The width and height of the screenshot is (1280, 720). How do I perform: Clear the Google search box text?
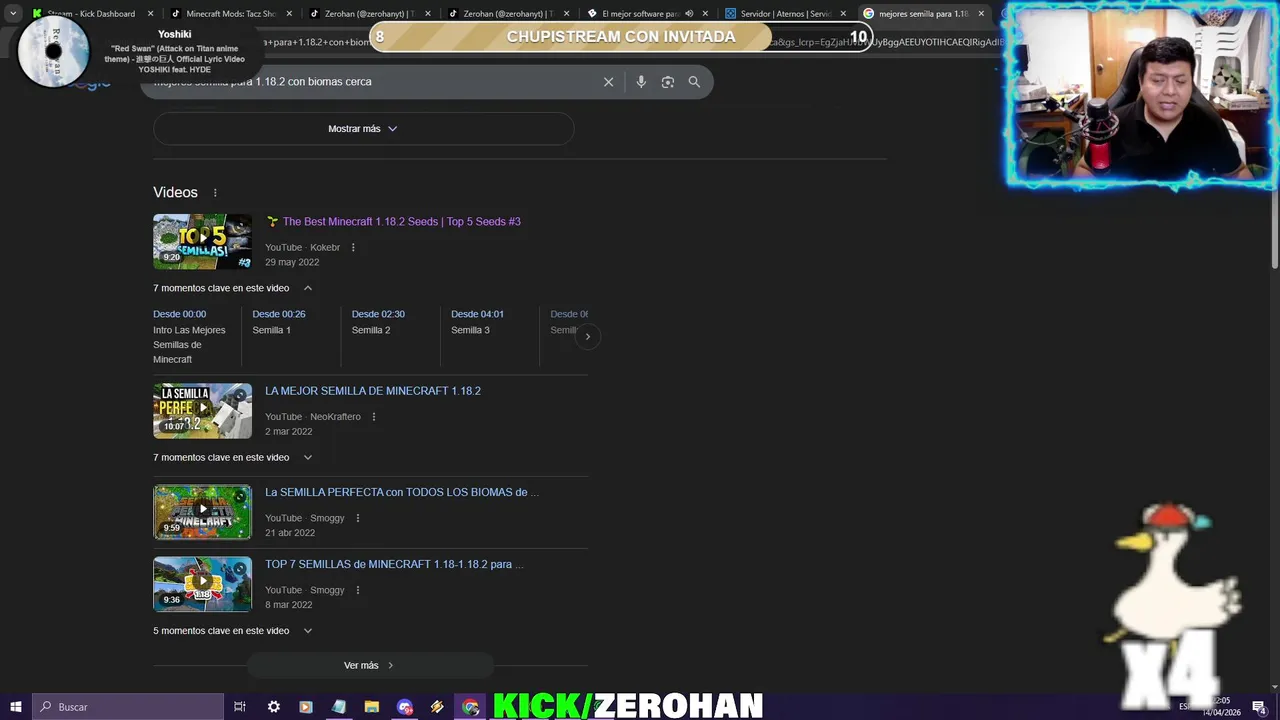pos(608,82)
